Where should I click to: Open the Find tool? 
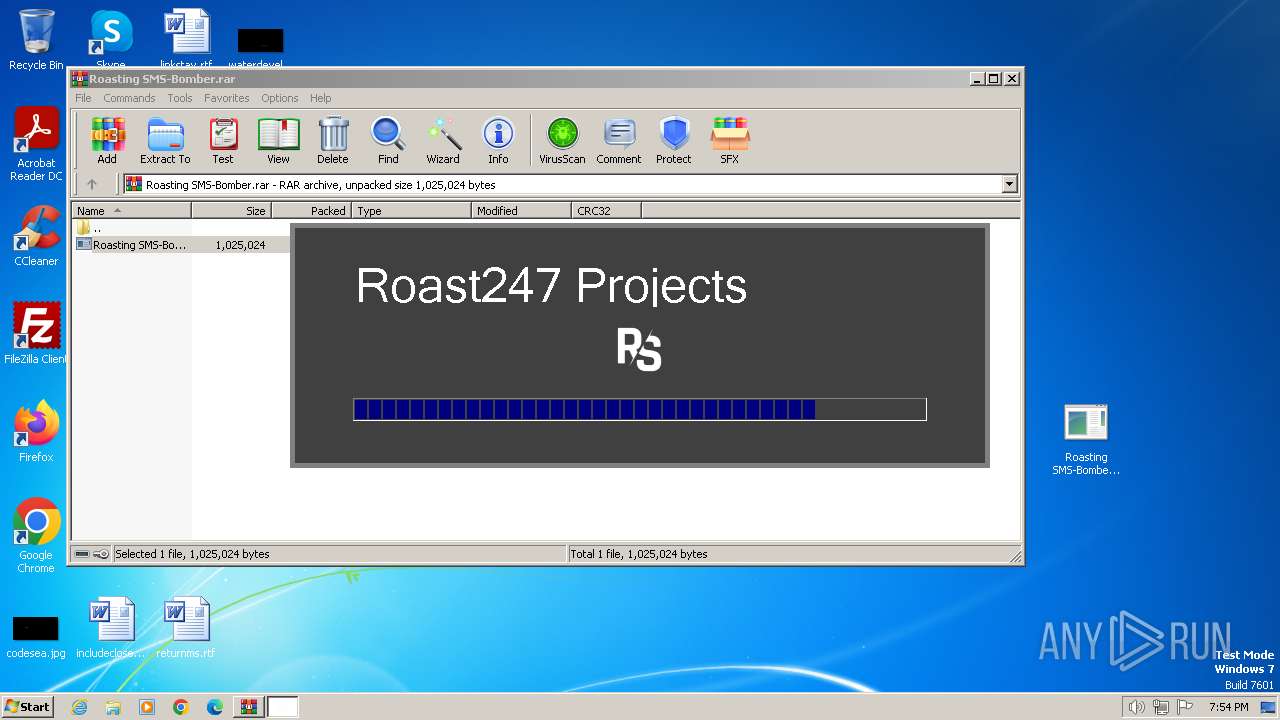(x=388, y=140)
